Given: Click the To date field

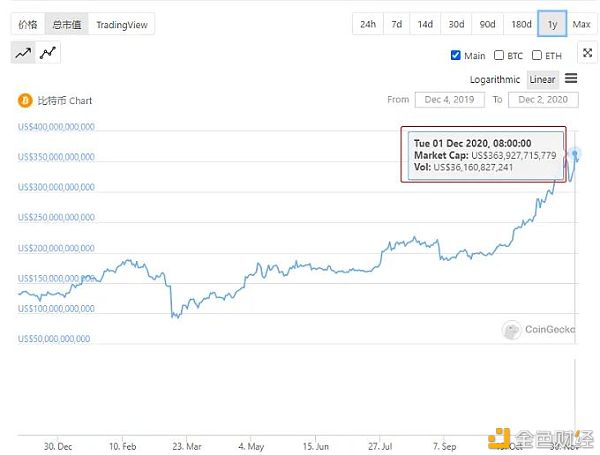Looking at the screenshot, I should point(543,100).
